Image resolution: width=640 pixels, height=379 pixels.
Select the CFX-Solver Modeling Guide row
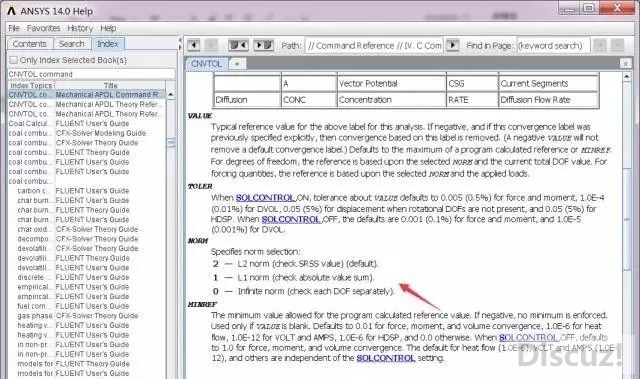(x=87, y=133)
